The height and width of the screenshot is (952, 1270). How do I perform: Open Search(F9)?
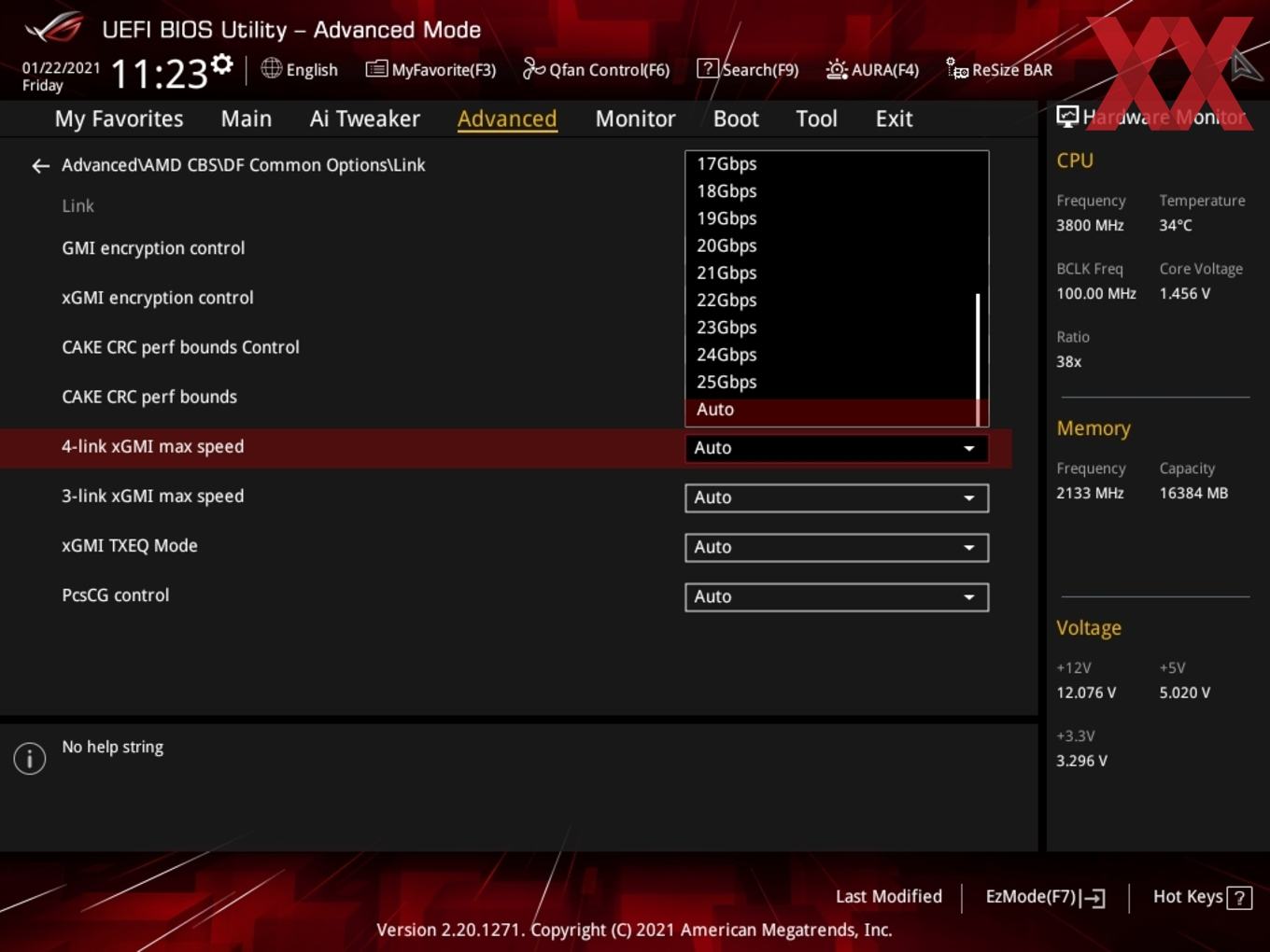point(748,69)
